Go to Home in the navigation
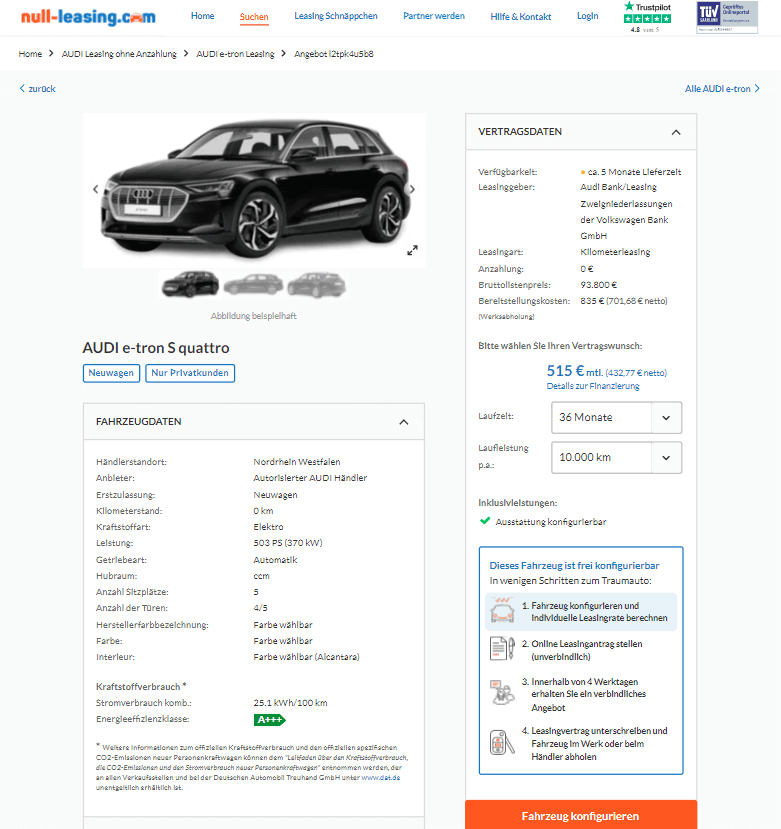781x829 pixels. (203, 16)
